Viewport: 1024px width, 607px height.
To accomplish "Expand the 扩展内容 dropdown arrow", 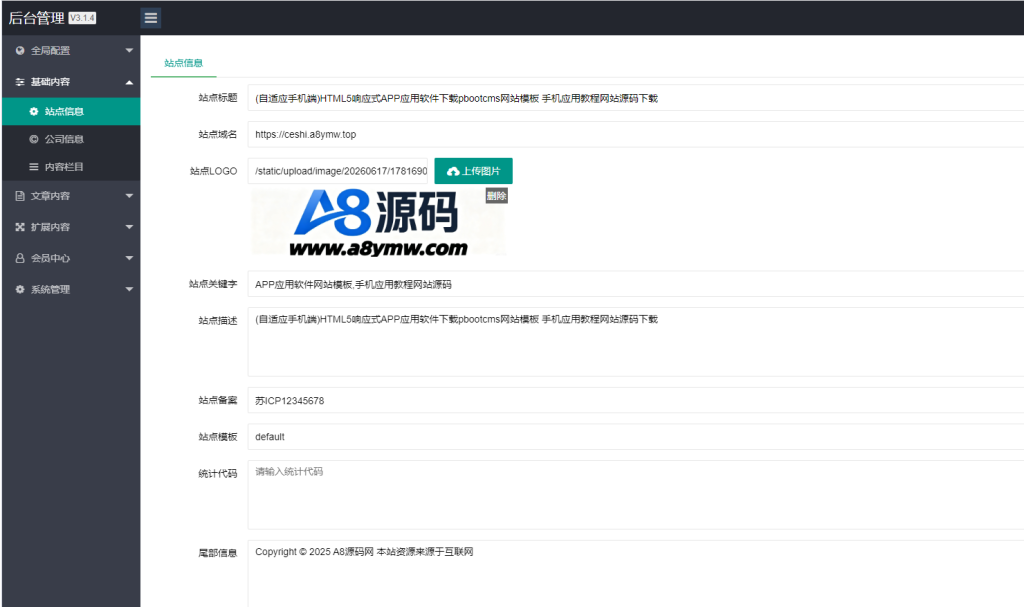I will [129, 227].
